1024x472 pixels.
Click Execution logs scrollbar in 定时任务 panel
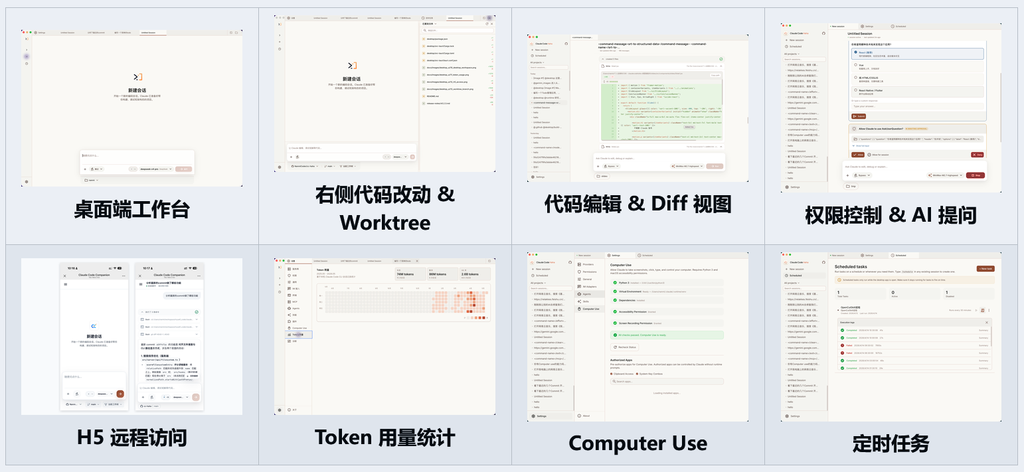991,336
